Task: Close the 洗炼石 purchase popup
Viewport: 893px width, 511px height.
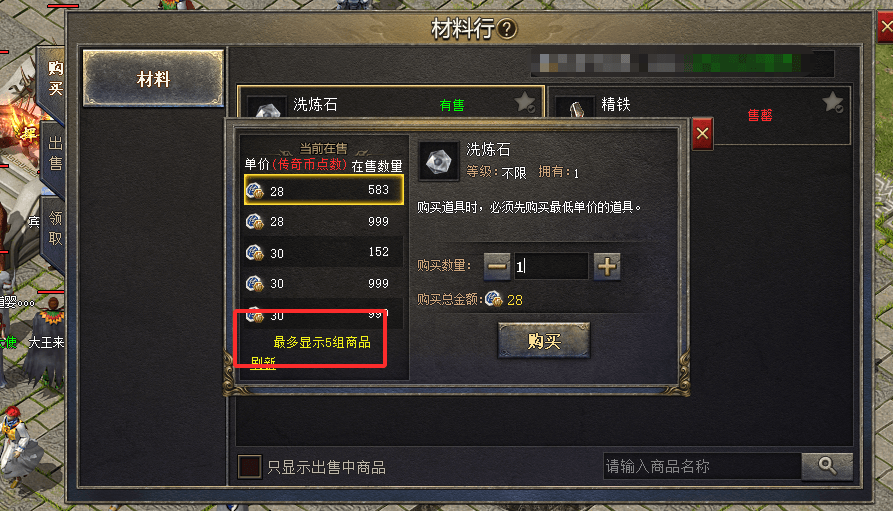Action: click(702, 134)
